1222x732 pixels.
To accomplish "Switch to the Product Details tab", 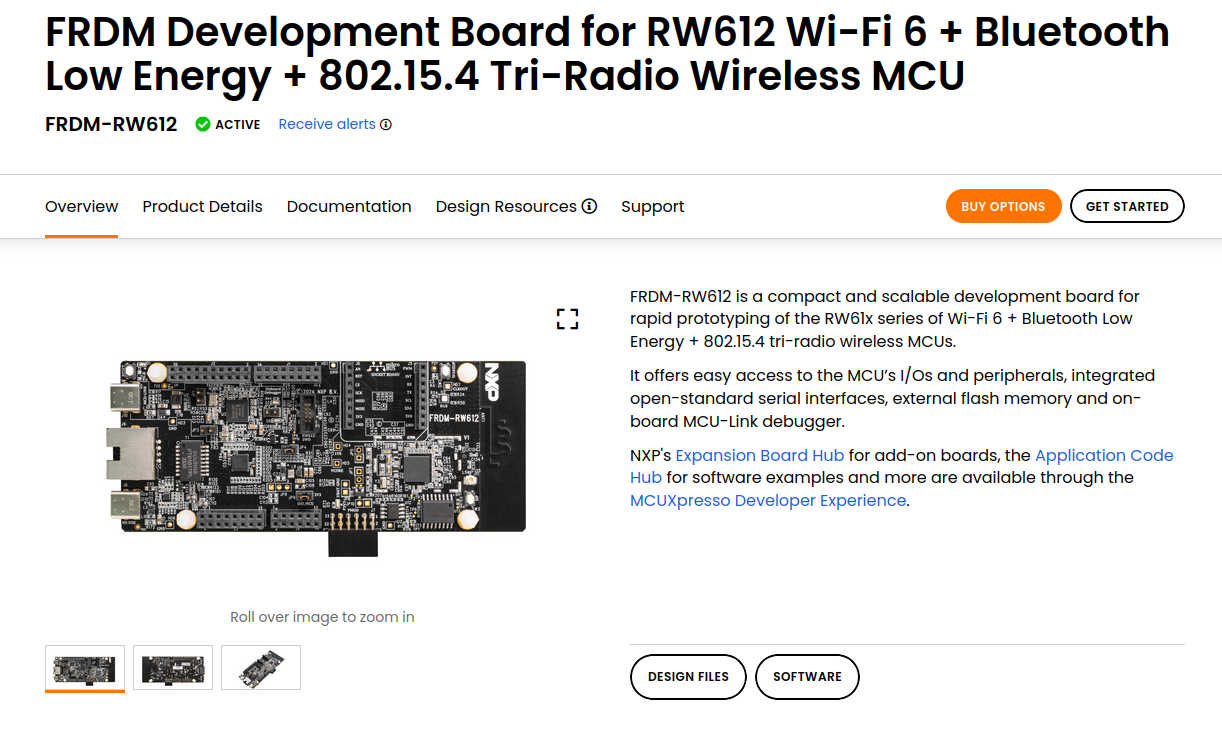I will coord(202,207).
